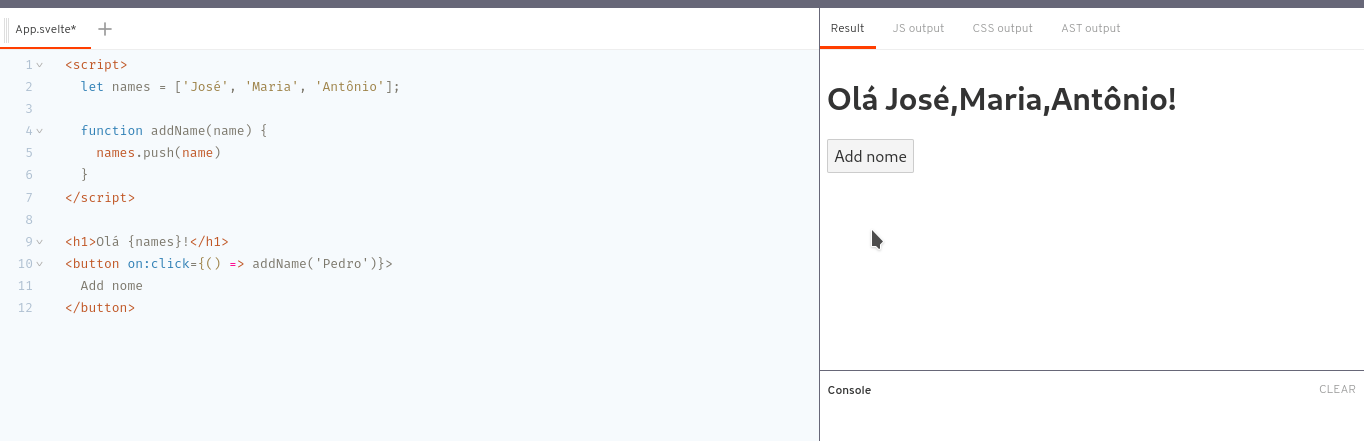1364x441 pixels.
Task: Click the Console panel label
Action: coord(849,390)
